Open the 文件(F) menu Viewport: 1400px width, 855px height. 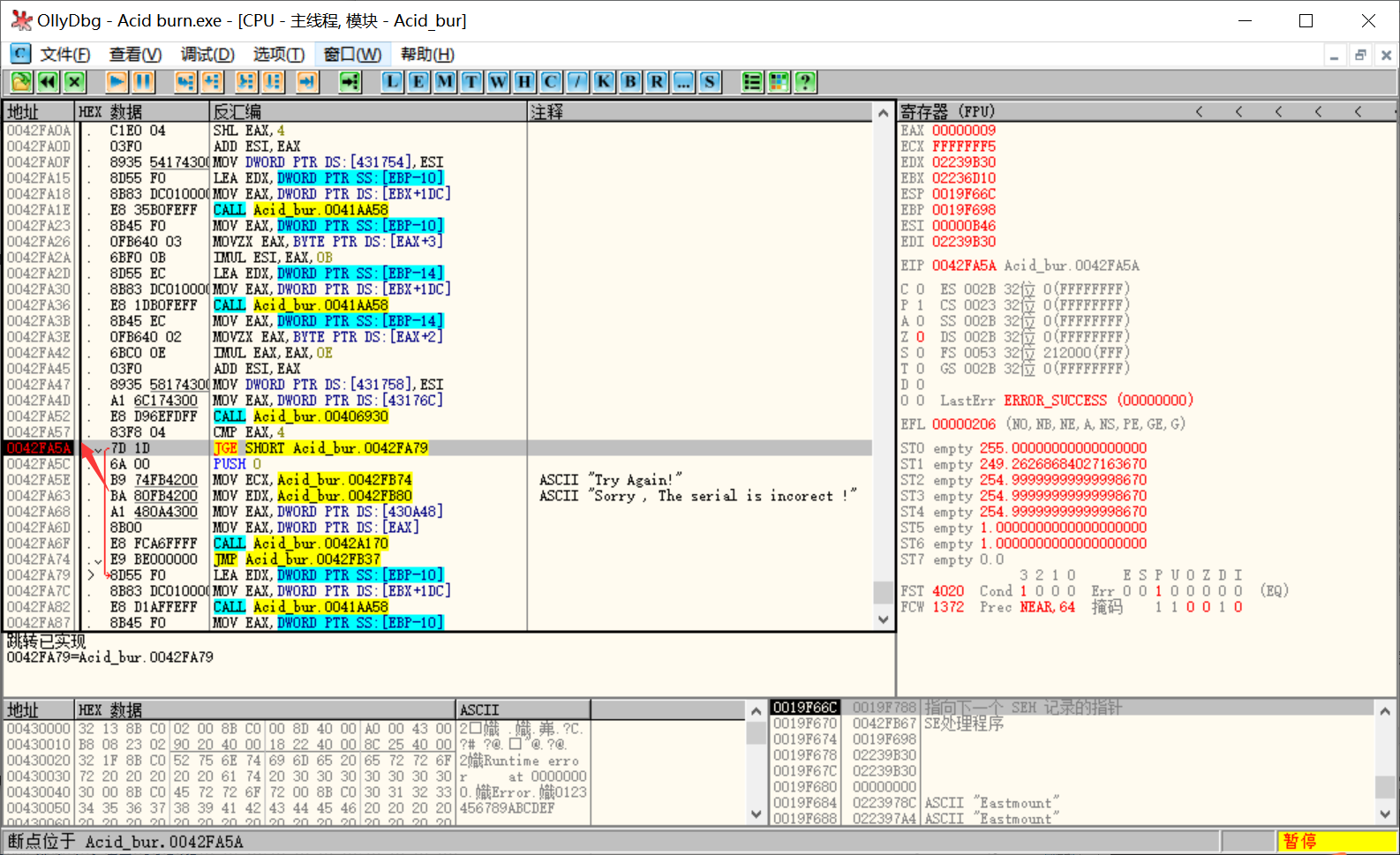click(x=65, y=55)
